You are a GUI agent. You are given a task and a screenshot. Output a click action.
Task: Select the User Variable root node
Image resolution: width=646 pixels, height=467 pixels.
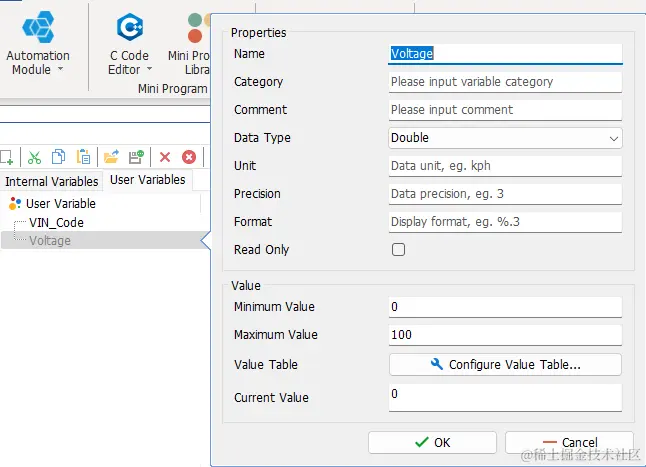pyautogui.click(x=61, y=203)
